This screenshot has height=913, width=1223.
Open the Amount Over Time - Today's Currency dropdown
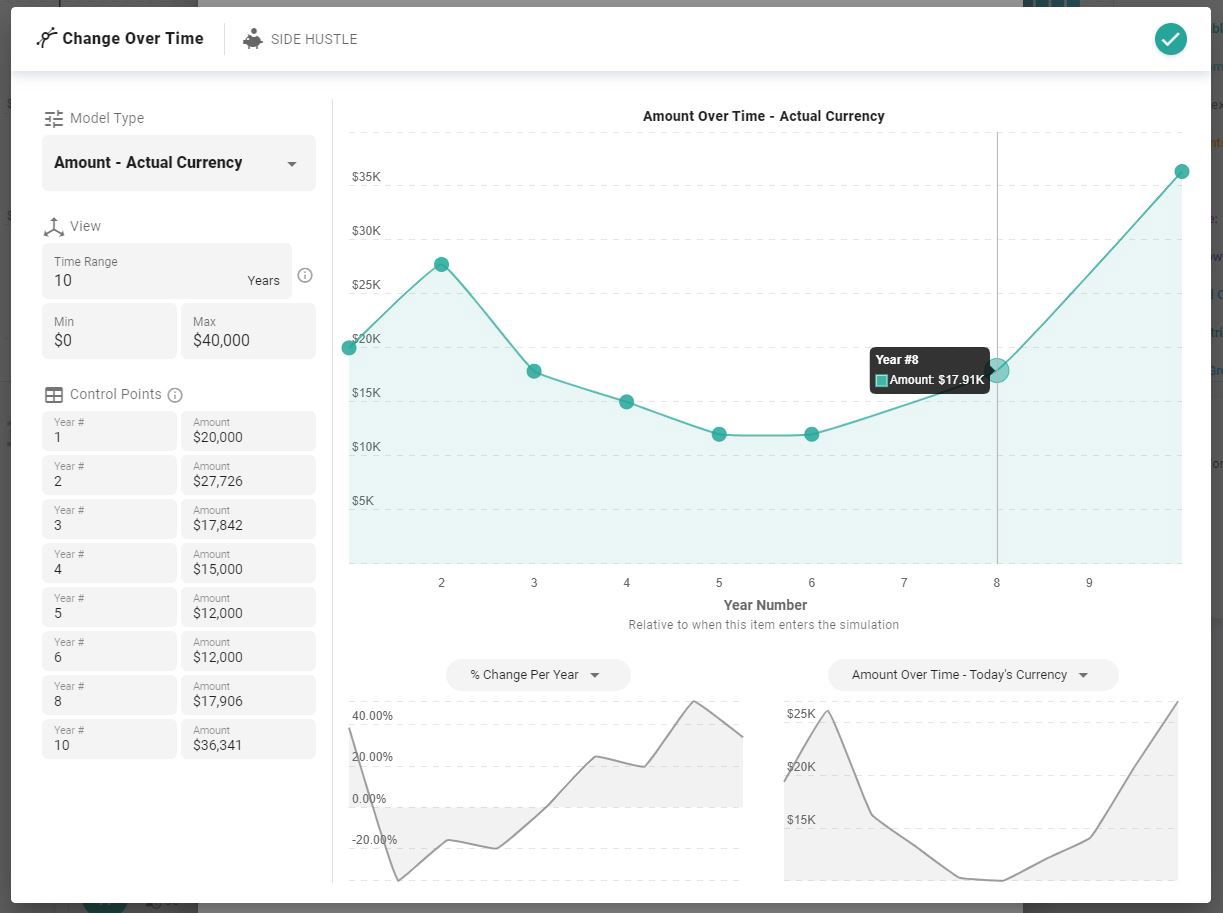pyautogui.click(x=972, y=674)
